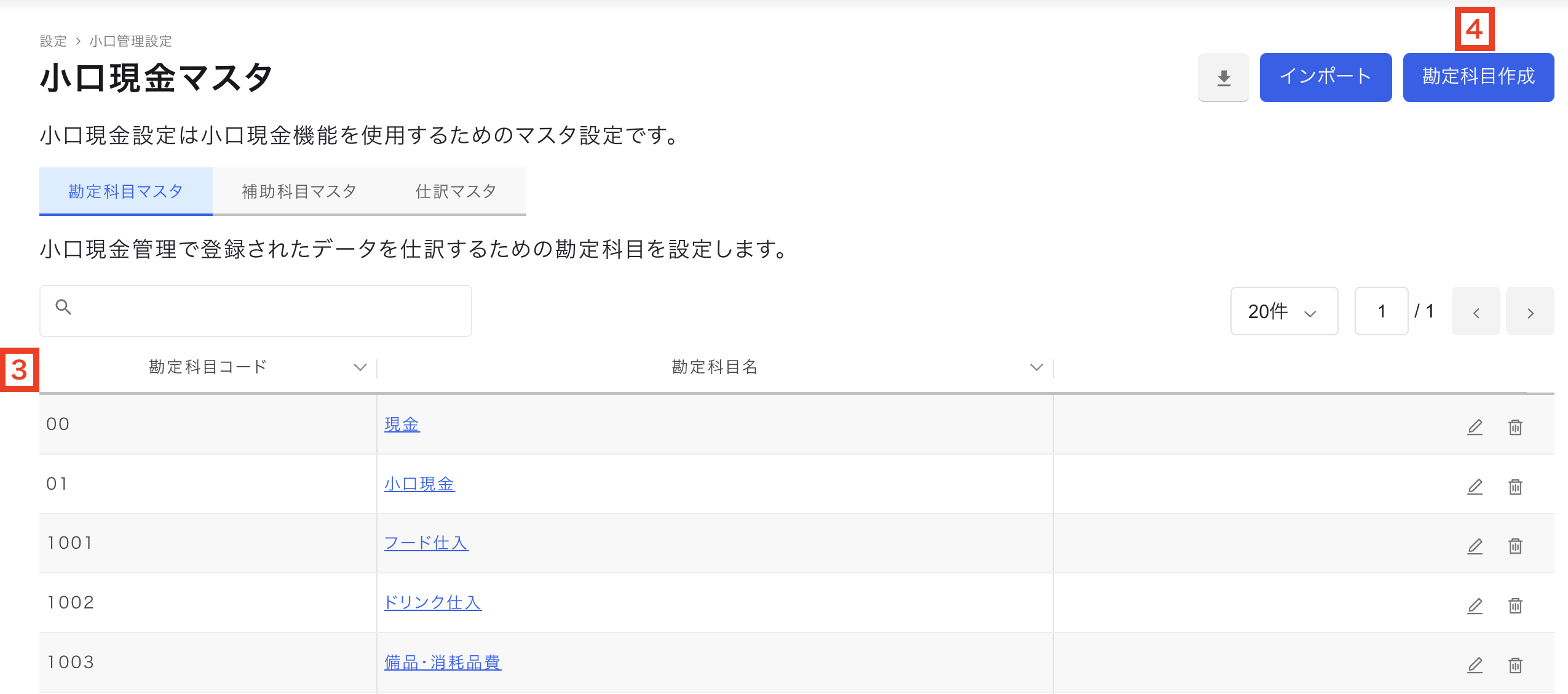
Task: Go to next page arrow
Action: [1530, 312]
